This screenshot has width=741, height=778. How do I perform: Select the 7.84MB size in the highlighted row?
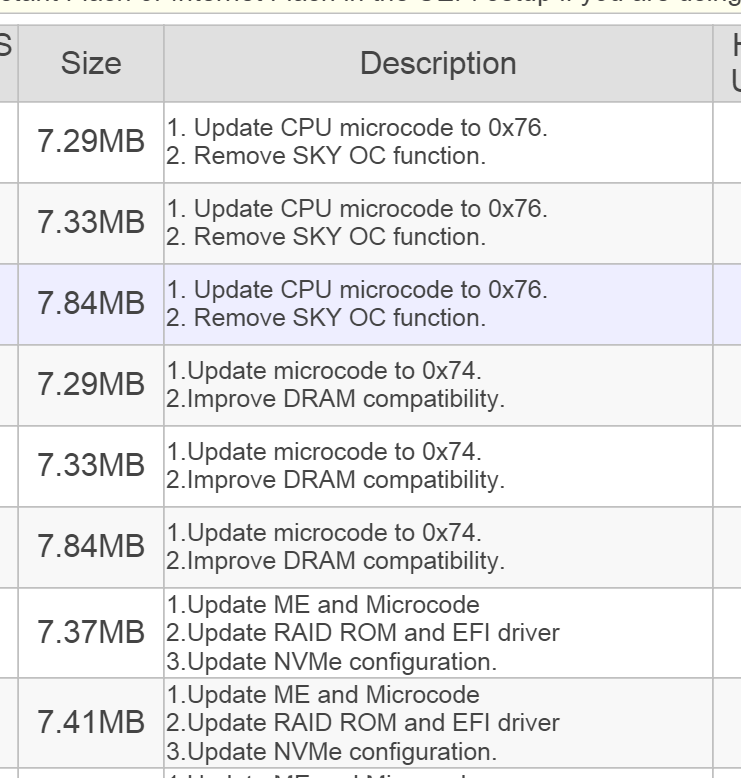click(x=91, y=305)
